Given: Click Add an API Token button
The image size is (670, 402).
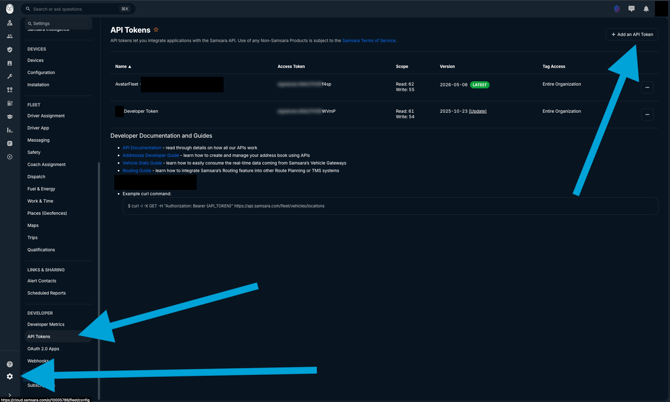Looking at the screenshot, I should click(x=632, y=34).
